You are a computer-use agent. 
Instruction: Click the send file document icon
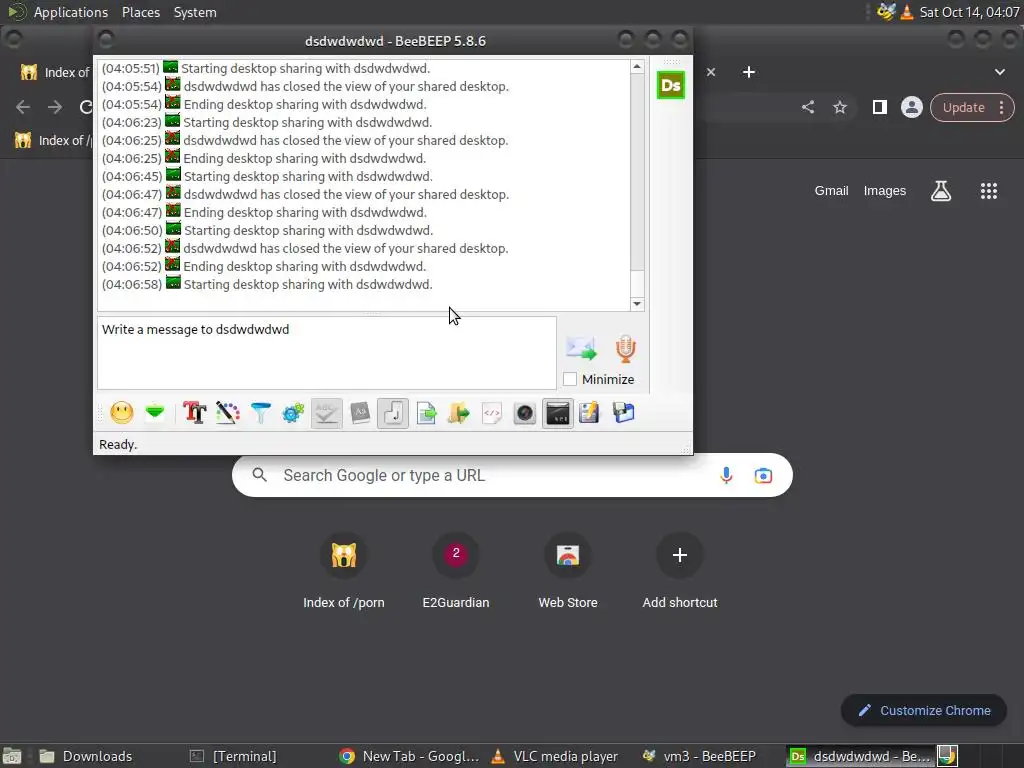[426, 413]
